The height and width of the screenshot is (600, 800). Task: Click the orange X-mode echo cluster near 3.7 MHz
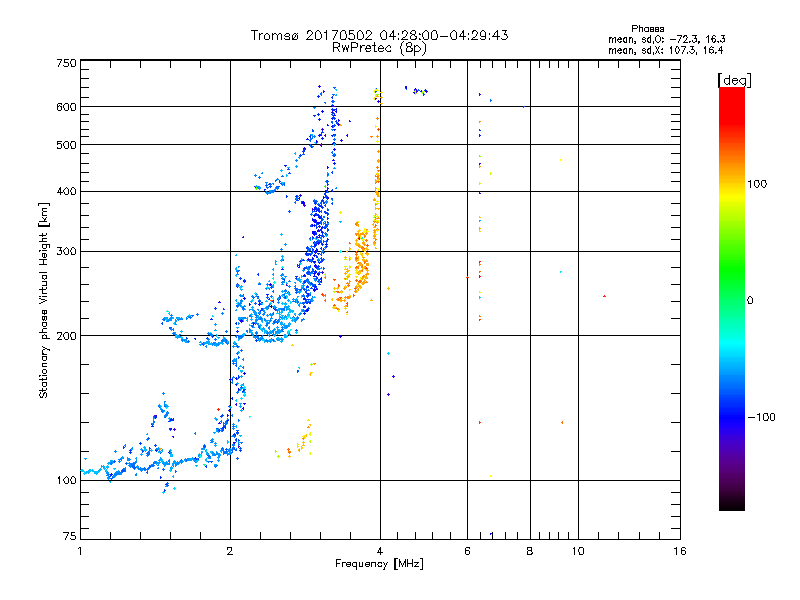pos(361,258)
